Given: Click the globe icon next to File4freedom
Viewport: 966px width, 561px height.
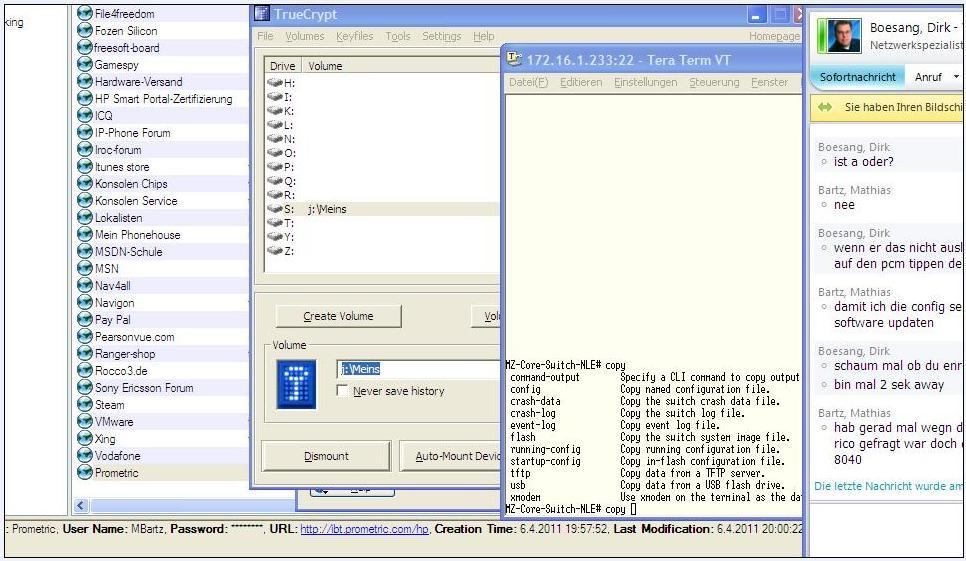Looking at the screenshot, I should pos(84,13).
